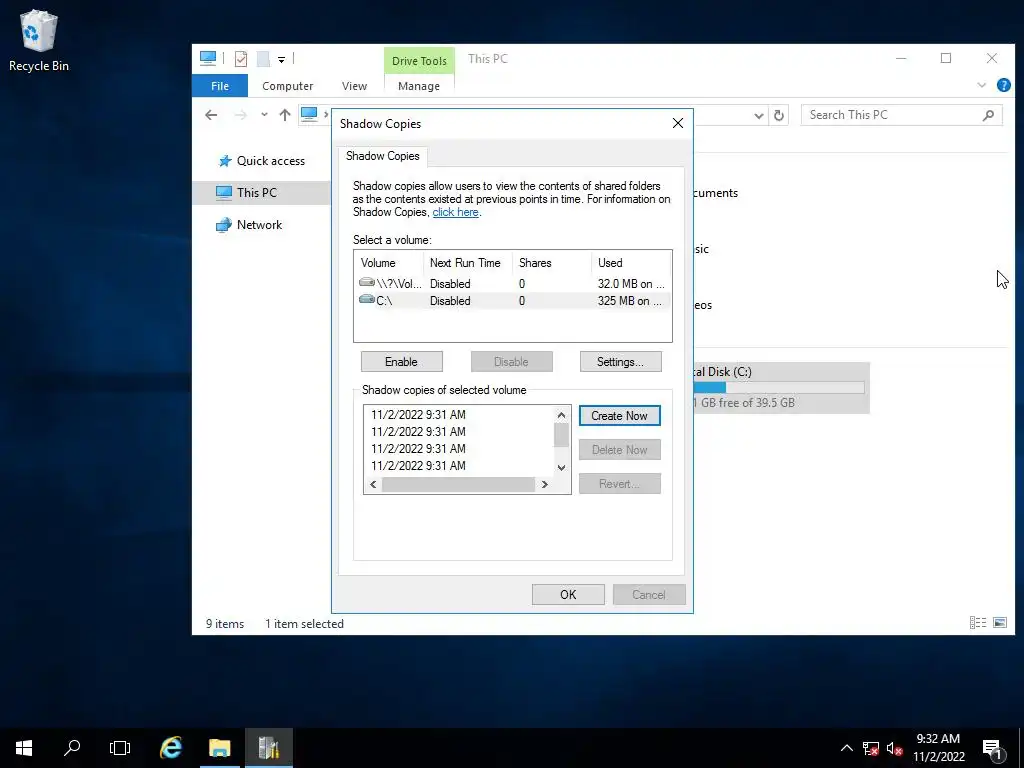Select Quick access in navigation pane

(261, 161)
